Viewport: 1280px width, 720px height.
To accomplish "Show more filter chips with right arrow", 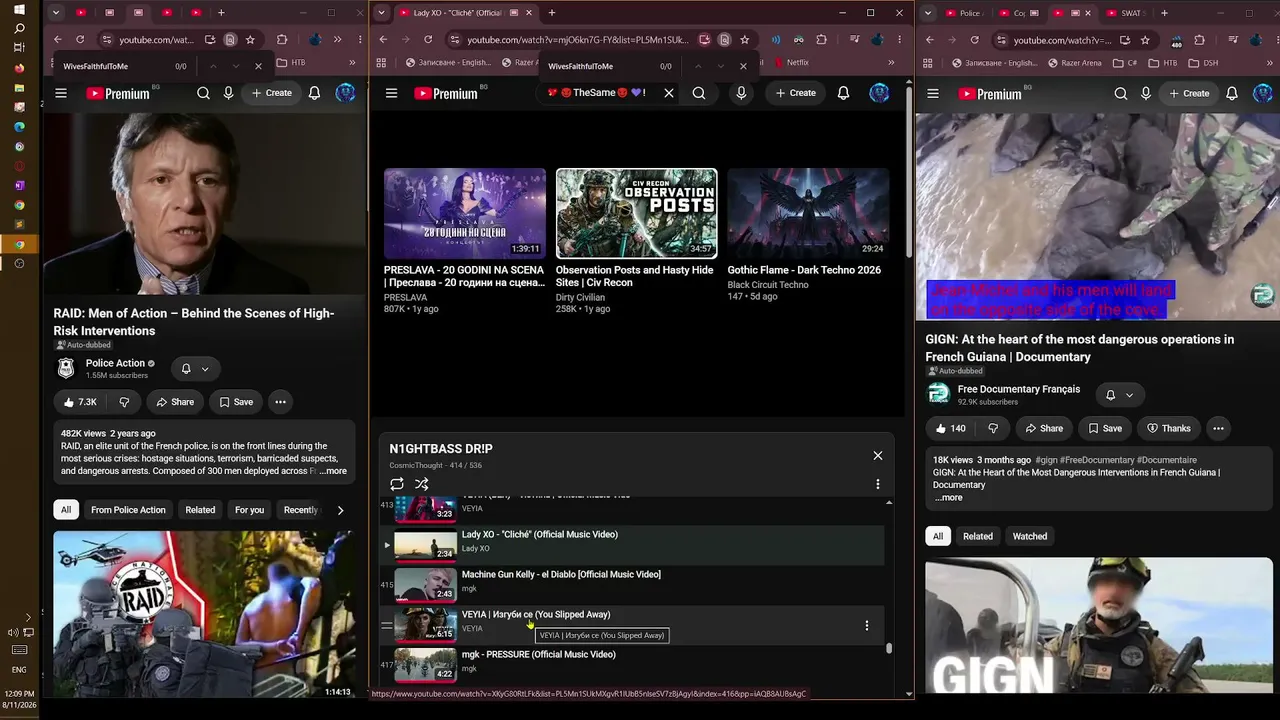I will tap(340, 510).
